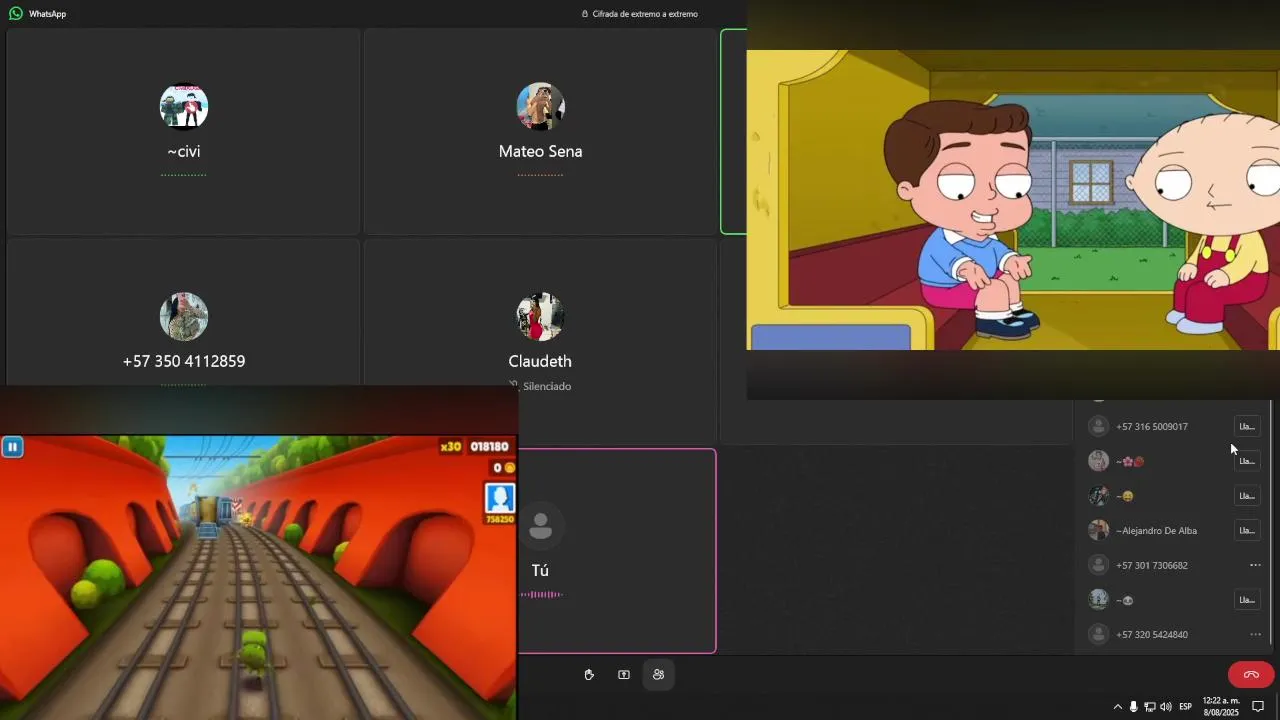Screen dimensions: 1280x720
Task: Click the Family Guy video overlay
Action: click(x=1013, y=200)
